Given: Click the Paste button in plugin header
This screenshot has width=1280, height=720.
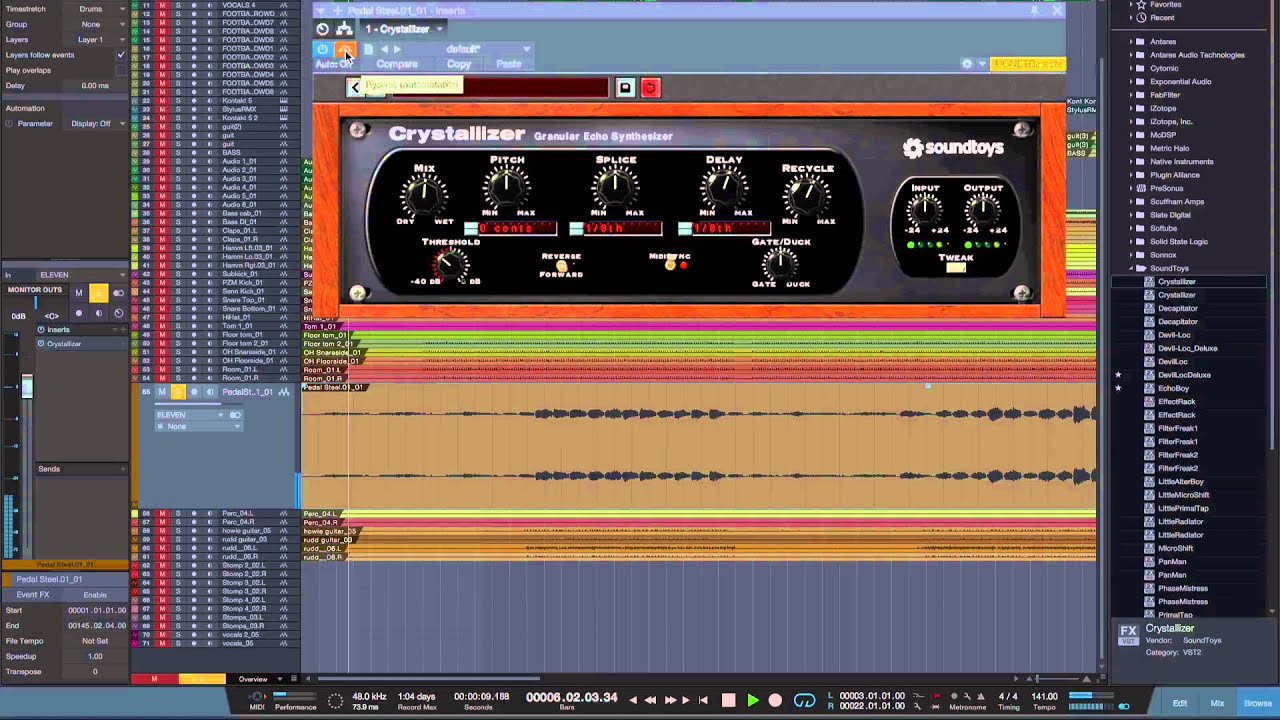Looking at the screenshot, I should tap(509, 64).
